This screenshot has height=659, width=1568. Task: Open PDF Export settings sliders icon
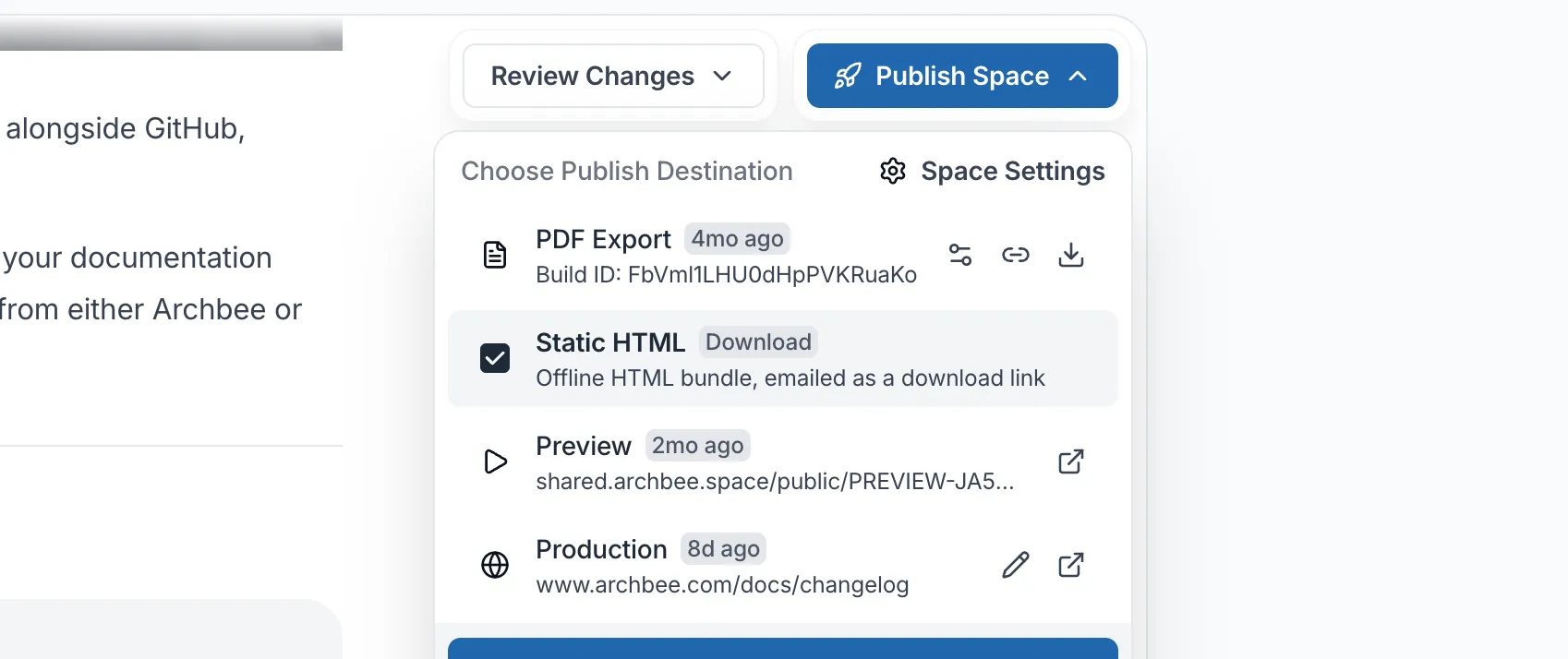pyautogui.click(x=960, y=255)
